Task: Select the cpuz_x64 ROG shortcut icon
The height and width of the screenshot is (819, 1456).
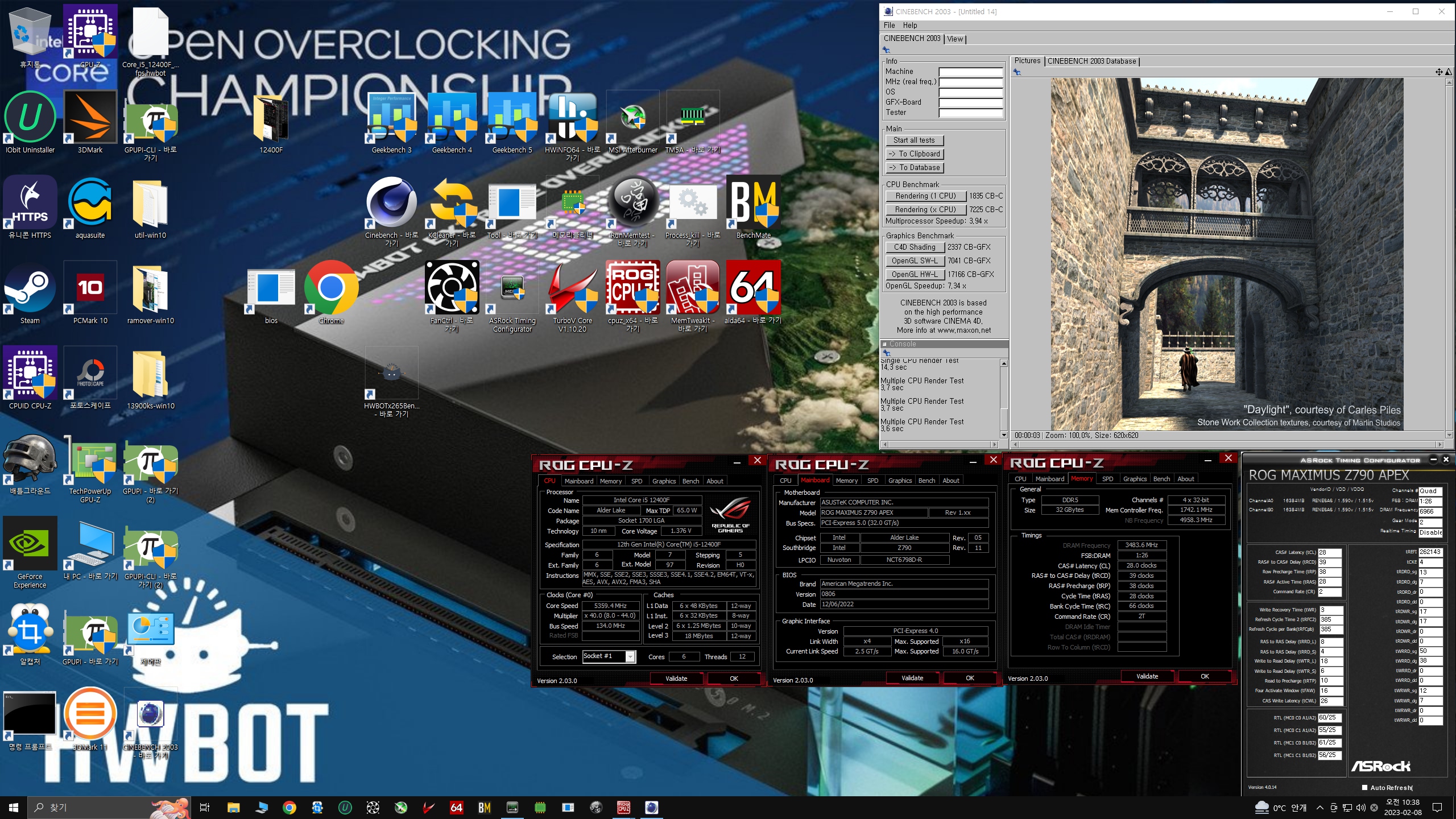Action: pos(632,297)
